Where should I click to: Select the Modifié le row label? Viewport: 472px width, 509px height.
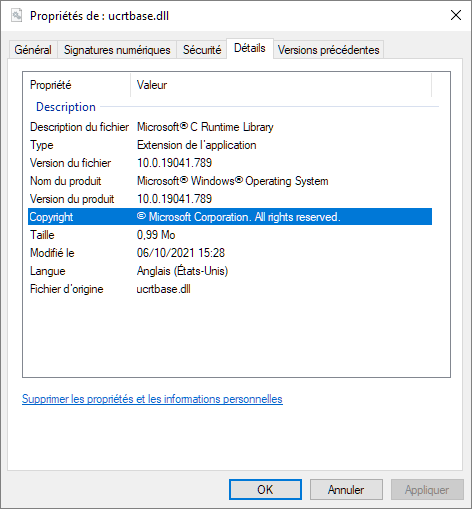point(52,253)
